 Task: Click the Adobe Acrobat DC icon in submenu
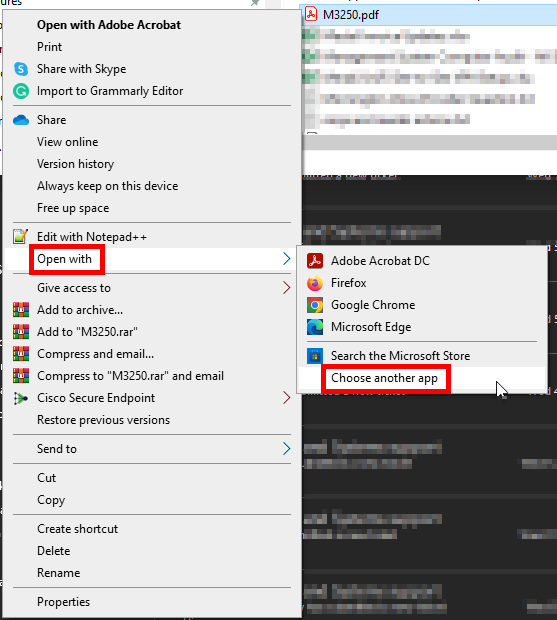pyautogui.click(x=315, y=261)
